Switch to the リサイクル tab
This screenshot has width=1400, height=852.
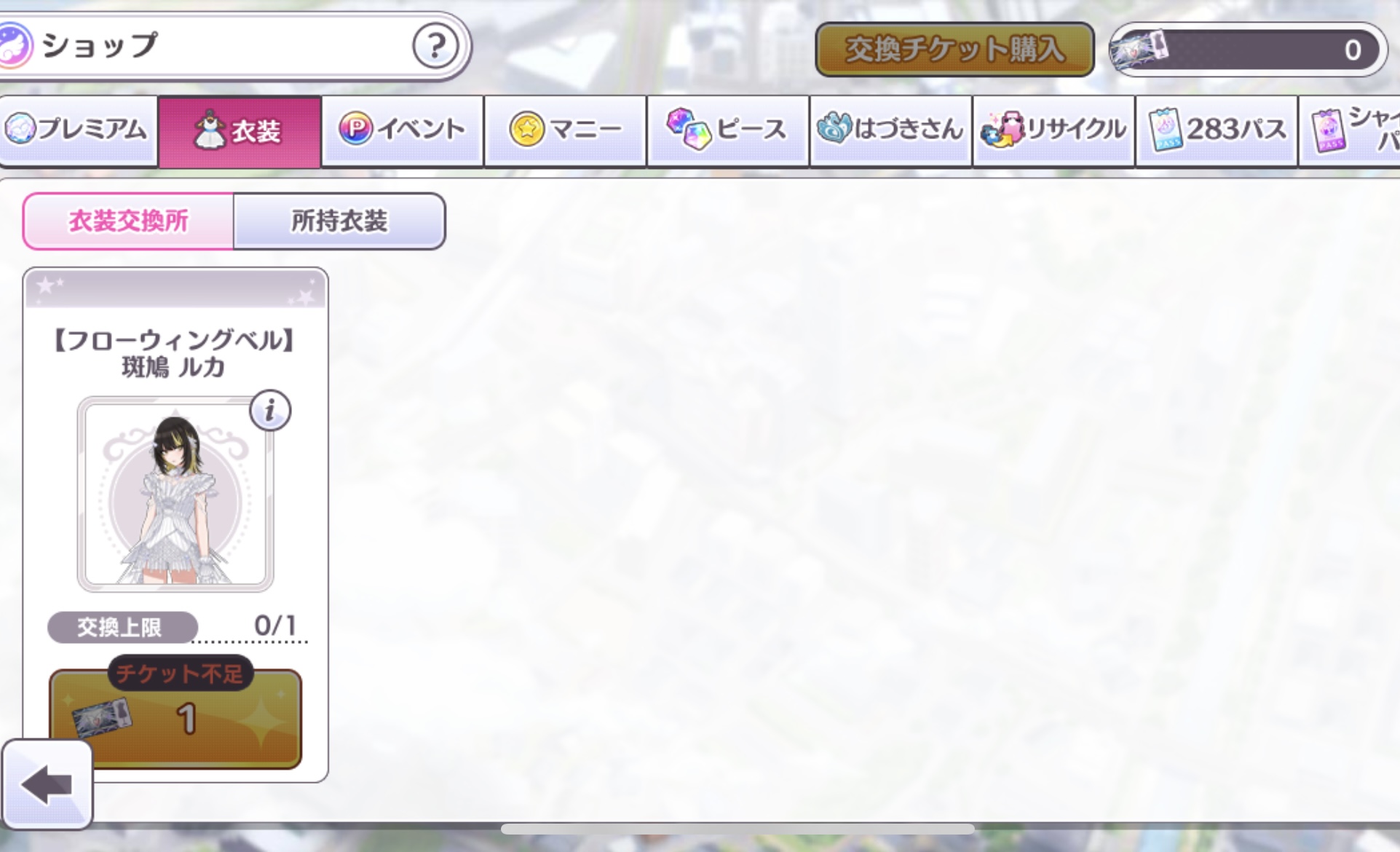click(1054, 130)
